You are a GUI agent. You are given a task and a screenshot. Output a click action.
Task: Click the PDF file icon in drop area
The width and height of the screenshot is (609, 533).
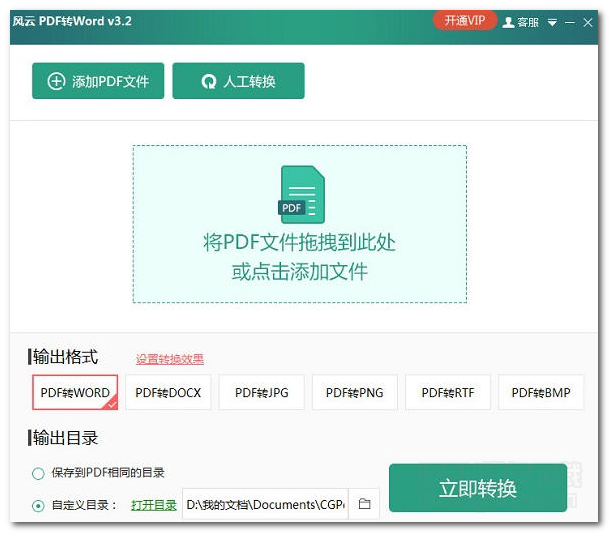(301, 194)
